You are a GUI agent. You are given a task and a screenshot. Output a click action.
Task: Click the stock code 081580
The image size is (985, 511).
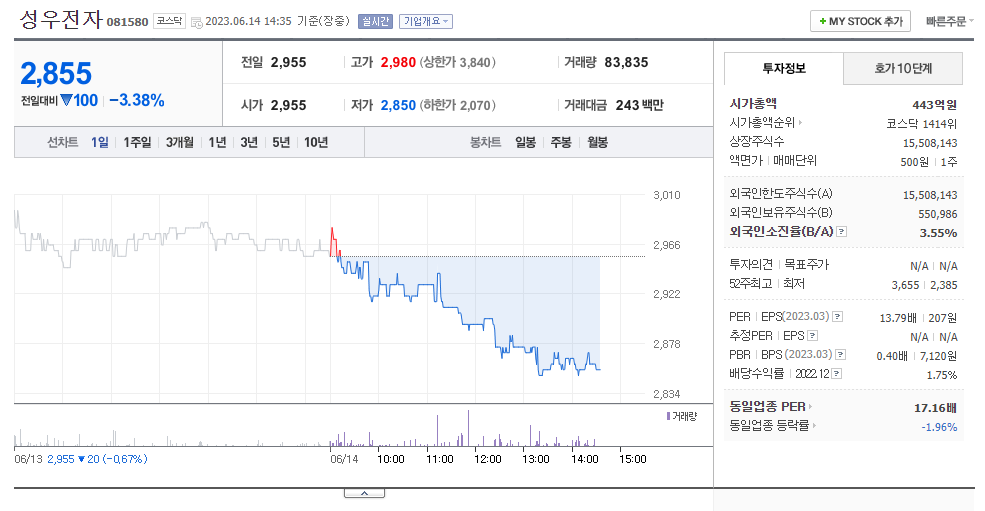128,22
